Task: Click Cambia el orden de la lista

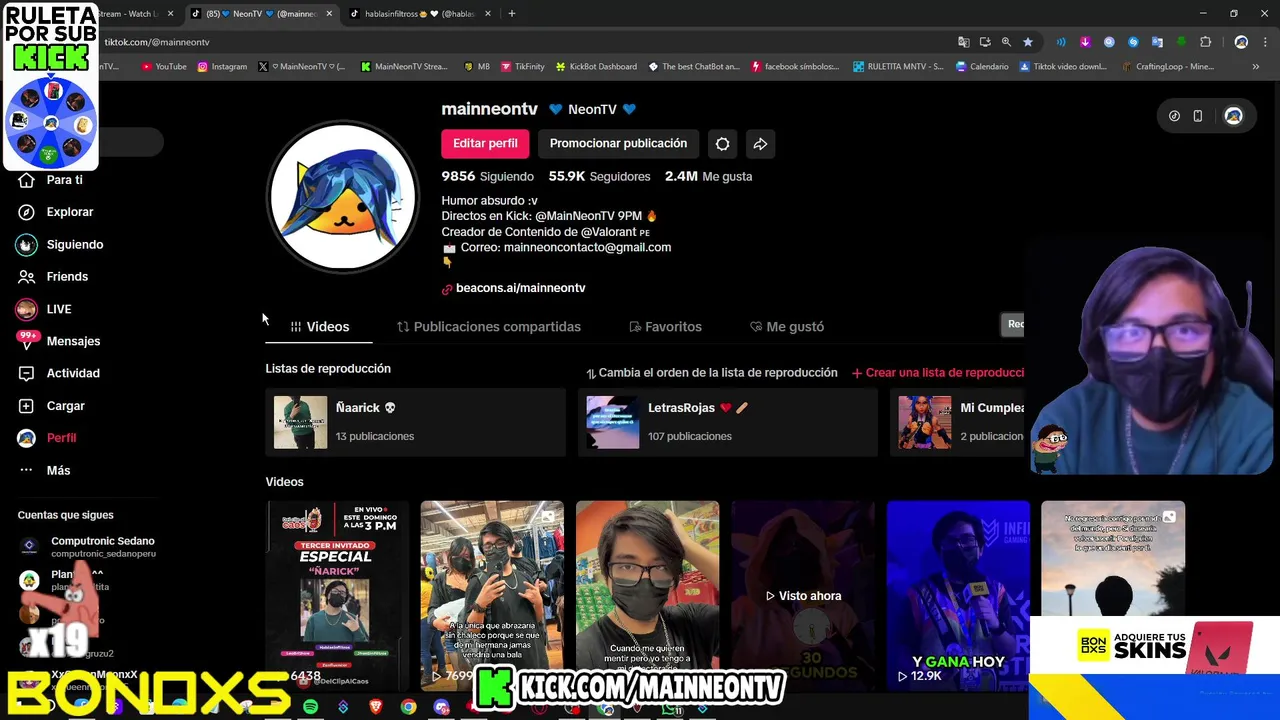Action: pos(712,373)
